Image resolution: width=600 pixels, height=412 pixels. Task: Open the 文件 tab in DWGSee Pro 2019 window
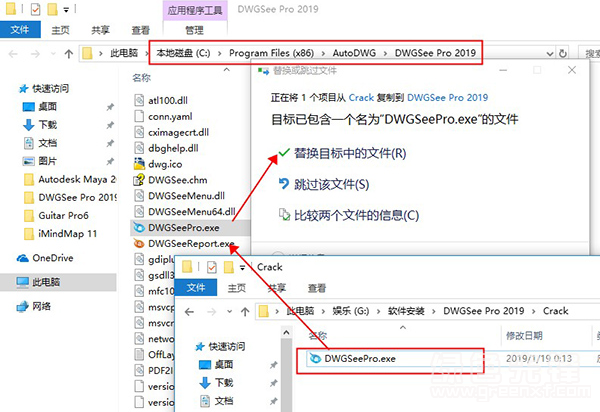click(x=20, y=29)
